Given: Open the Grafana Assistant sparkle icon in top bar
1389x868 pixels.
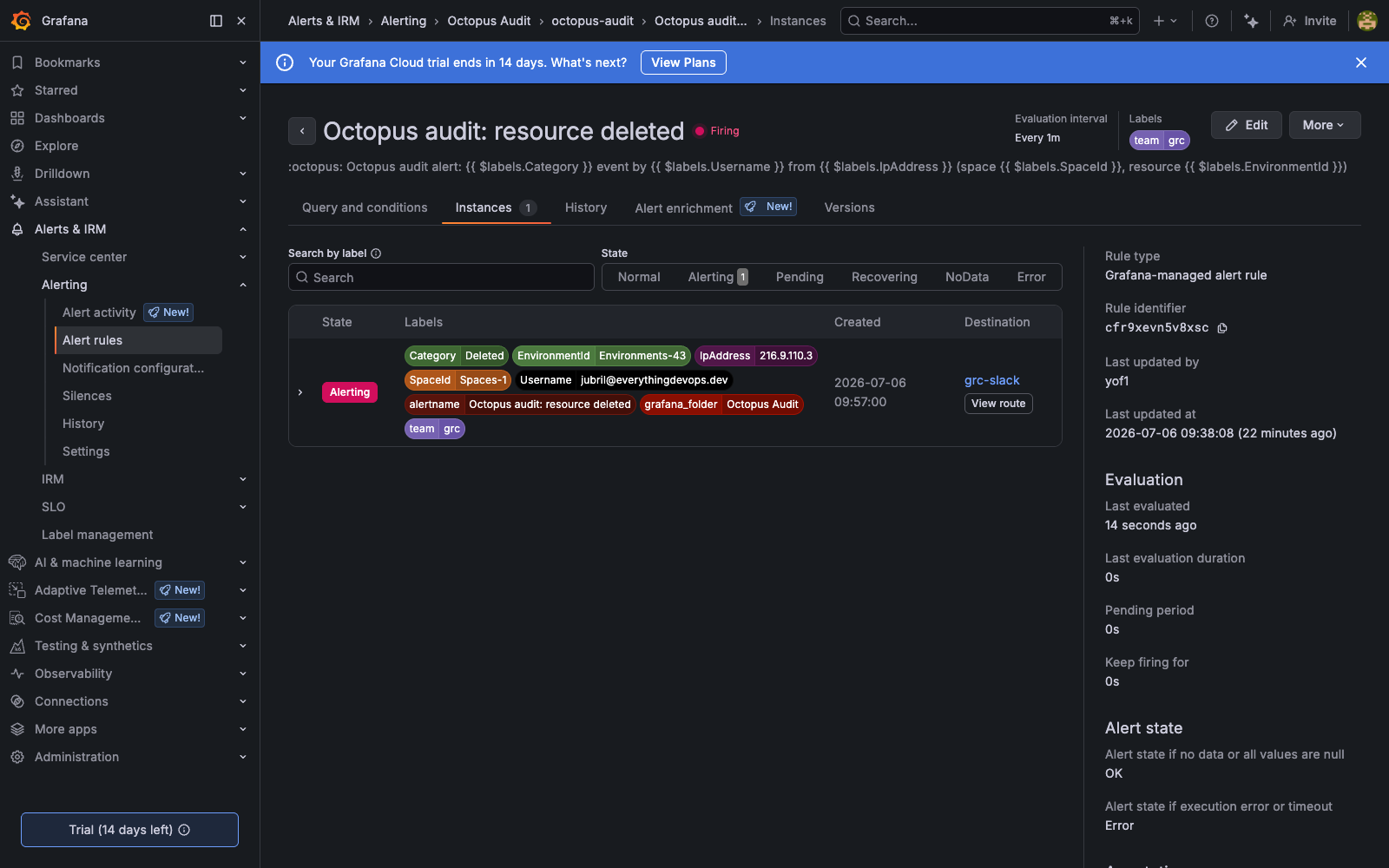Looking at the screenshot, I should (x=1251, y=21).
